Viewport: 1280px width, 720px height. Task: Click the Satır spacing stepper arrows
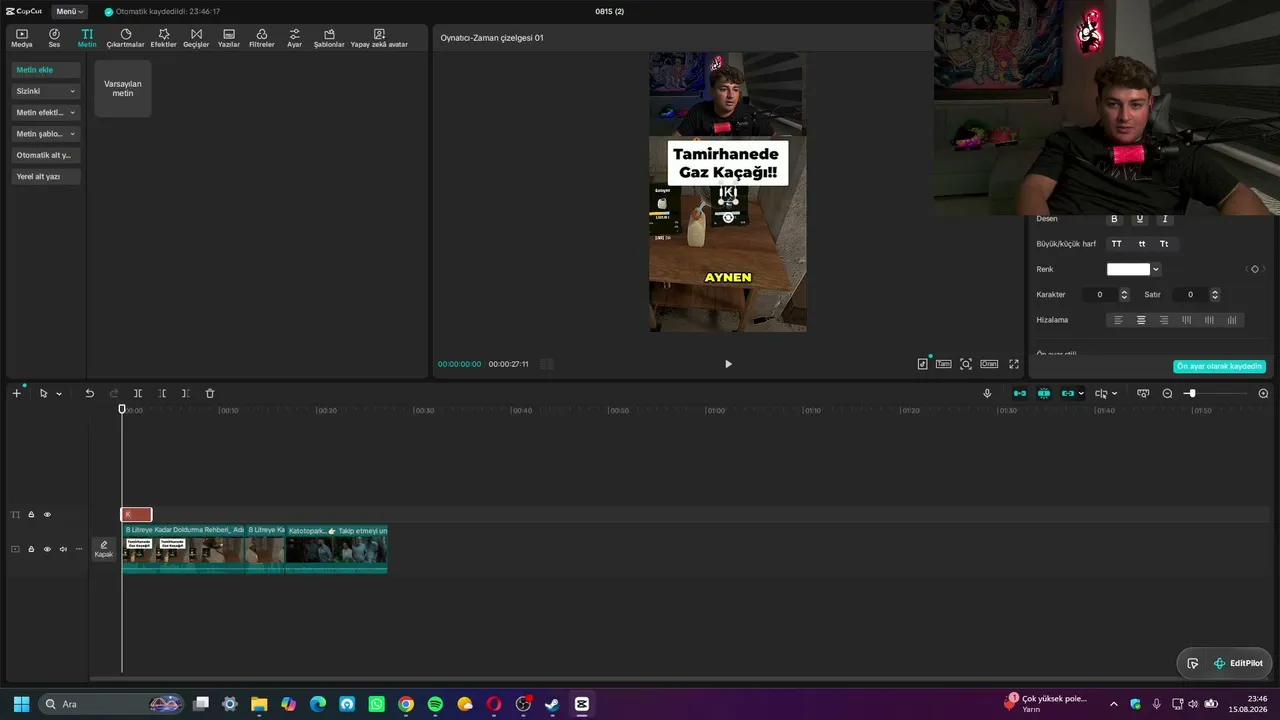coord(1215,295)
